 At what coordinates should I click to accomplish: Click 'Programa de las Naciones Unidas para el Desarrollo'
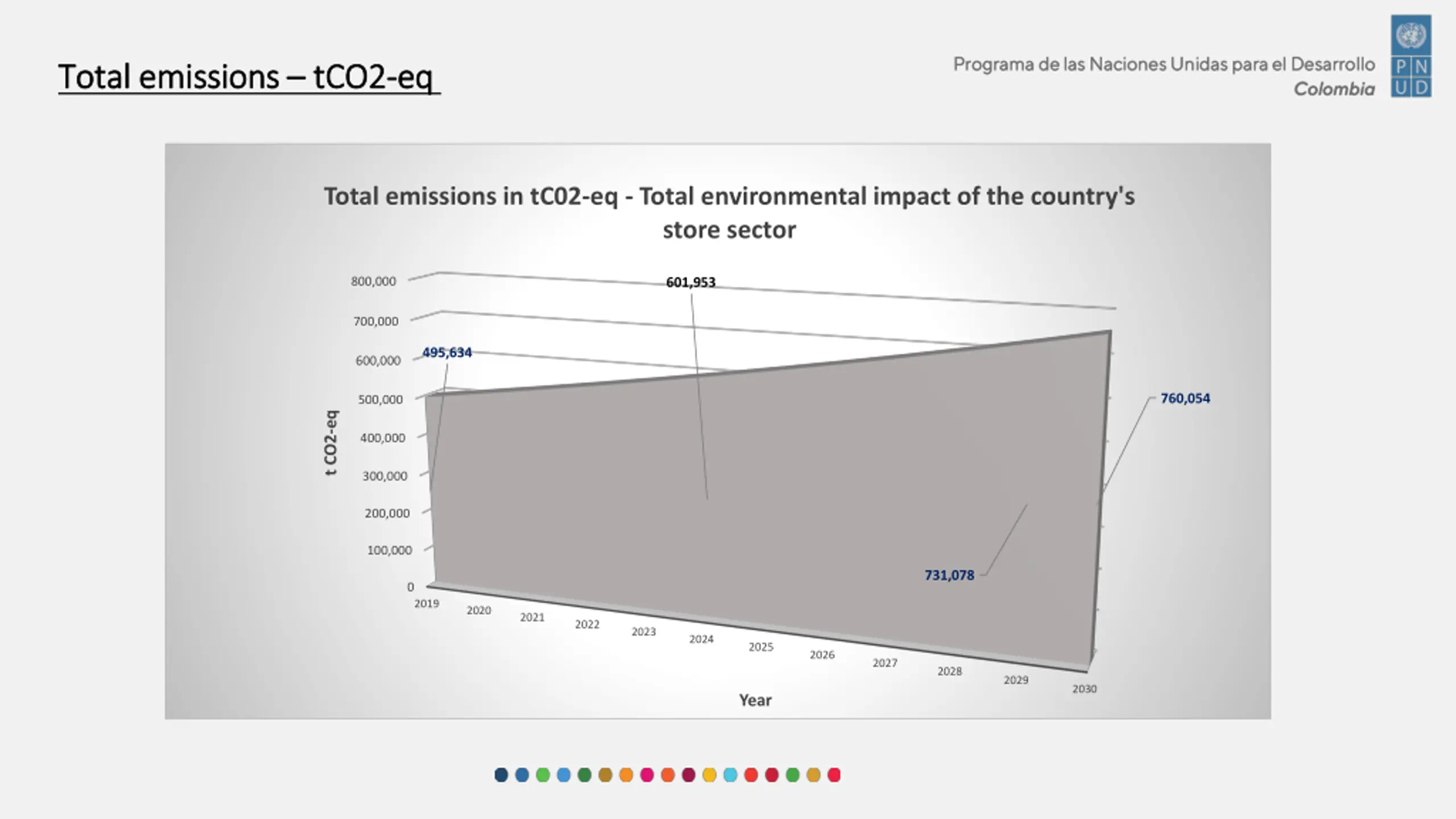pos(1164,64)
